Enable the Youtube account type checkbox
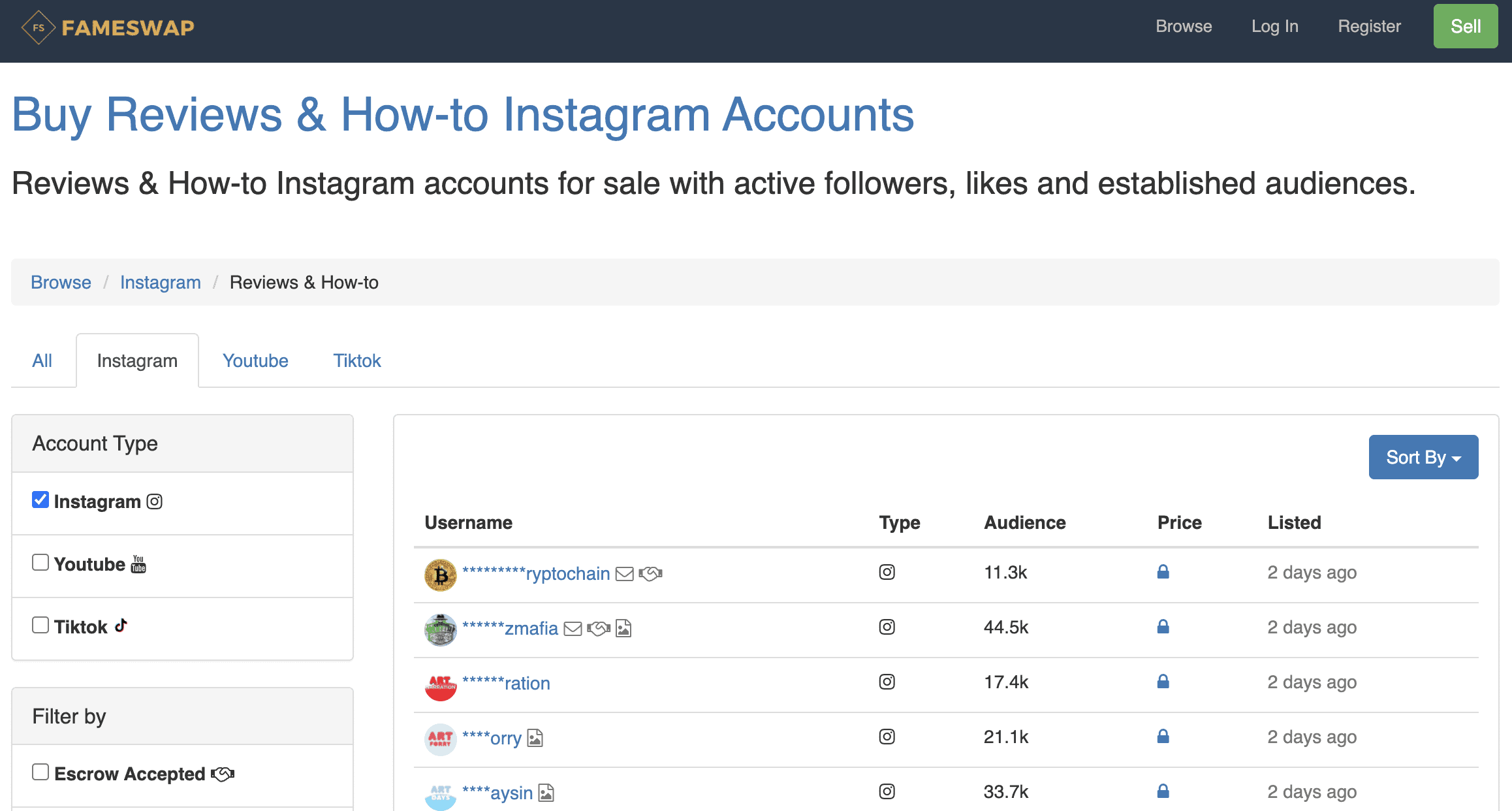The image size is (1512, 811). (x=39, y=562)
